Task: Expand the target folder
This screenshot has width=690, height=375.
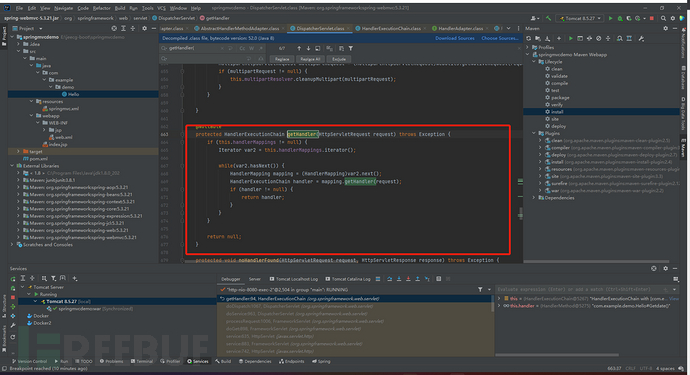Action: pos(18,151)
